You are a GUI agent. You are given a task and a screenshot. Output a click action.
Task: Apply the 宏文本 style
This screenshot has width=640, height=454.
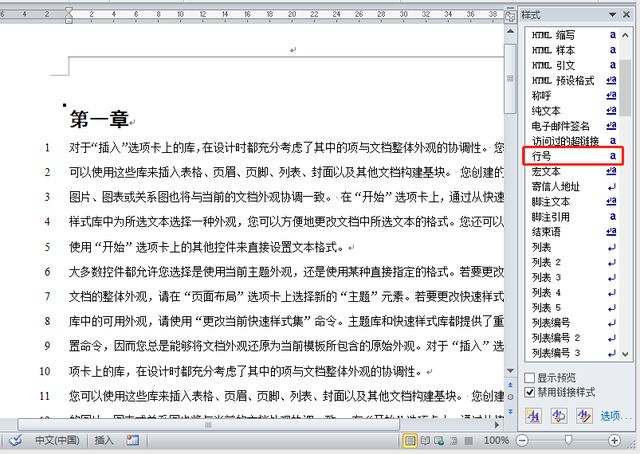tap(572, 171)
